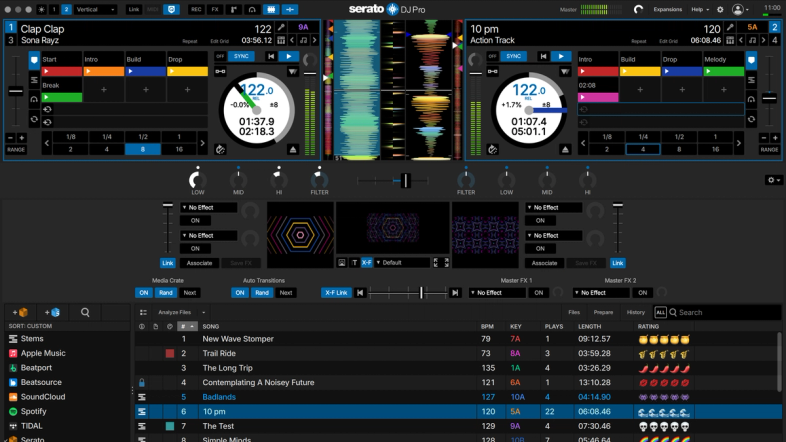Image resolution: width=786 pixels, height=442 pixels.
Task: Expand the Master FX 1 No Effect dropdown
Action: click(x=497, y=293)
